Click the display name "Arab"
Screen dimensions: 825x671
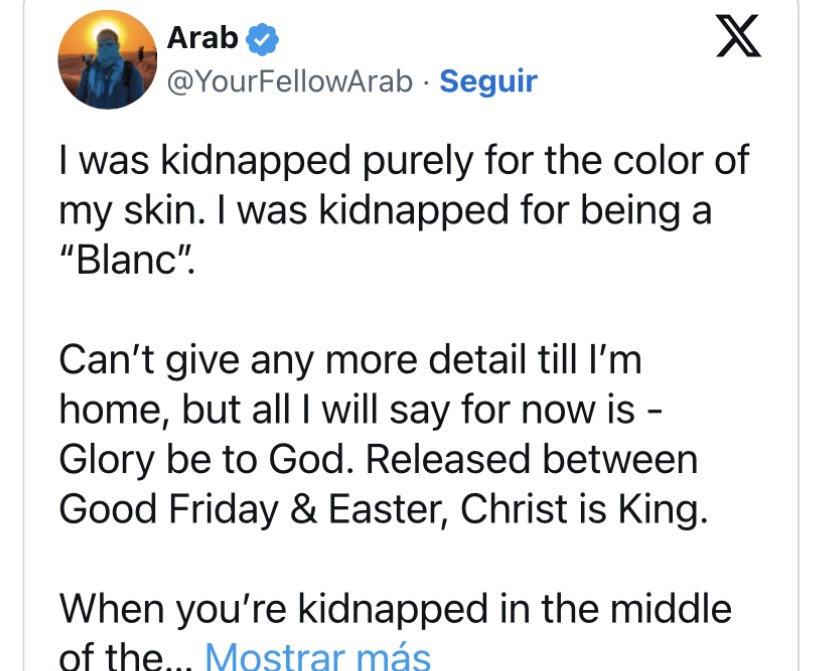pyautogui.click(x=203, y=38)
